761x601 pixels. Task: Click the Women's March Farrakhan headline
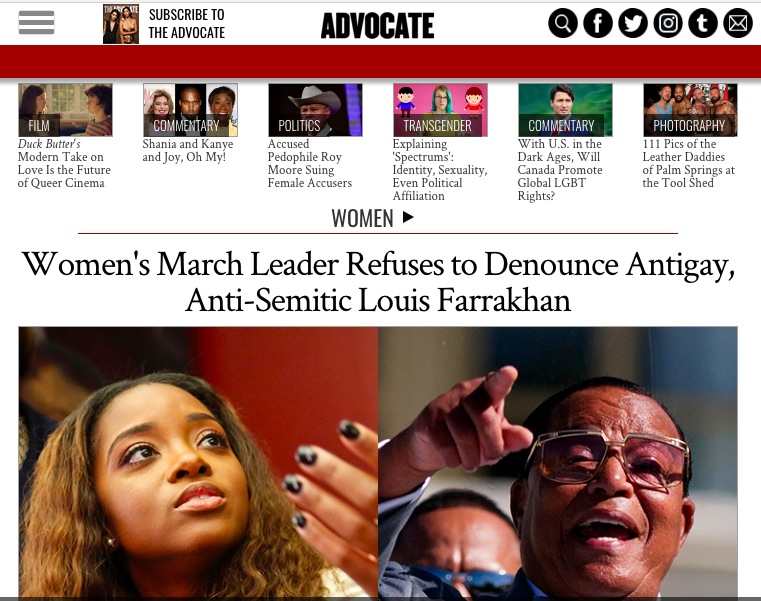[x=378, y=282]
